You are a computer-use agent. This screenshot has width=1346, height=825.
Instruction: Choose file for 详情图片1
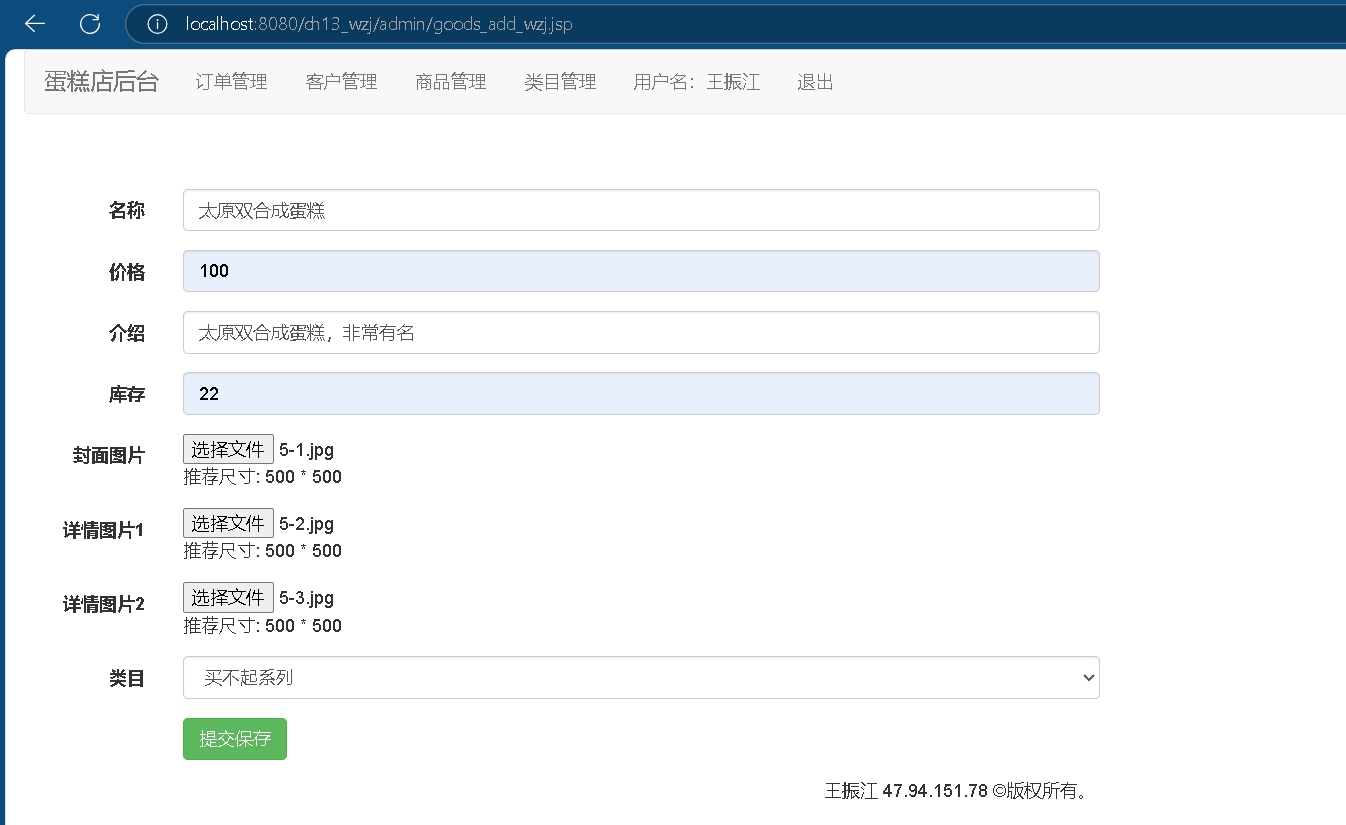coord(228,523)
